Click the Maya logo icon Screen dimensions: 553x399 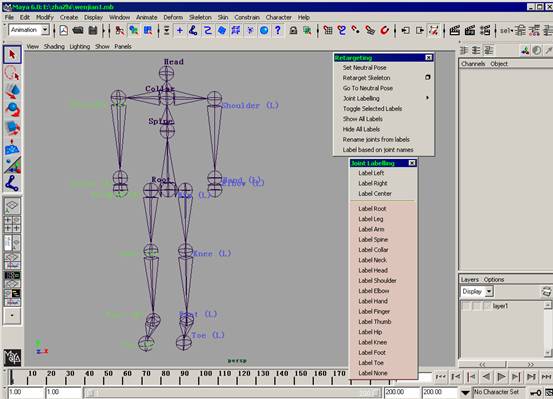tap(12, 357)
